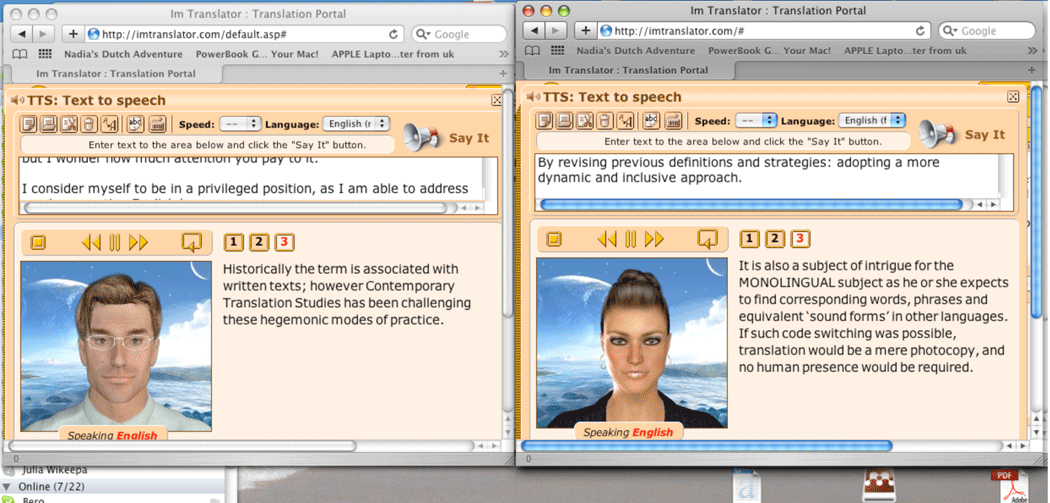Screen dimensions: 1050x503
Task: Open APPLE Lapto...ter from uk bookmark in right browser
Action: pos(905,51)
